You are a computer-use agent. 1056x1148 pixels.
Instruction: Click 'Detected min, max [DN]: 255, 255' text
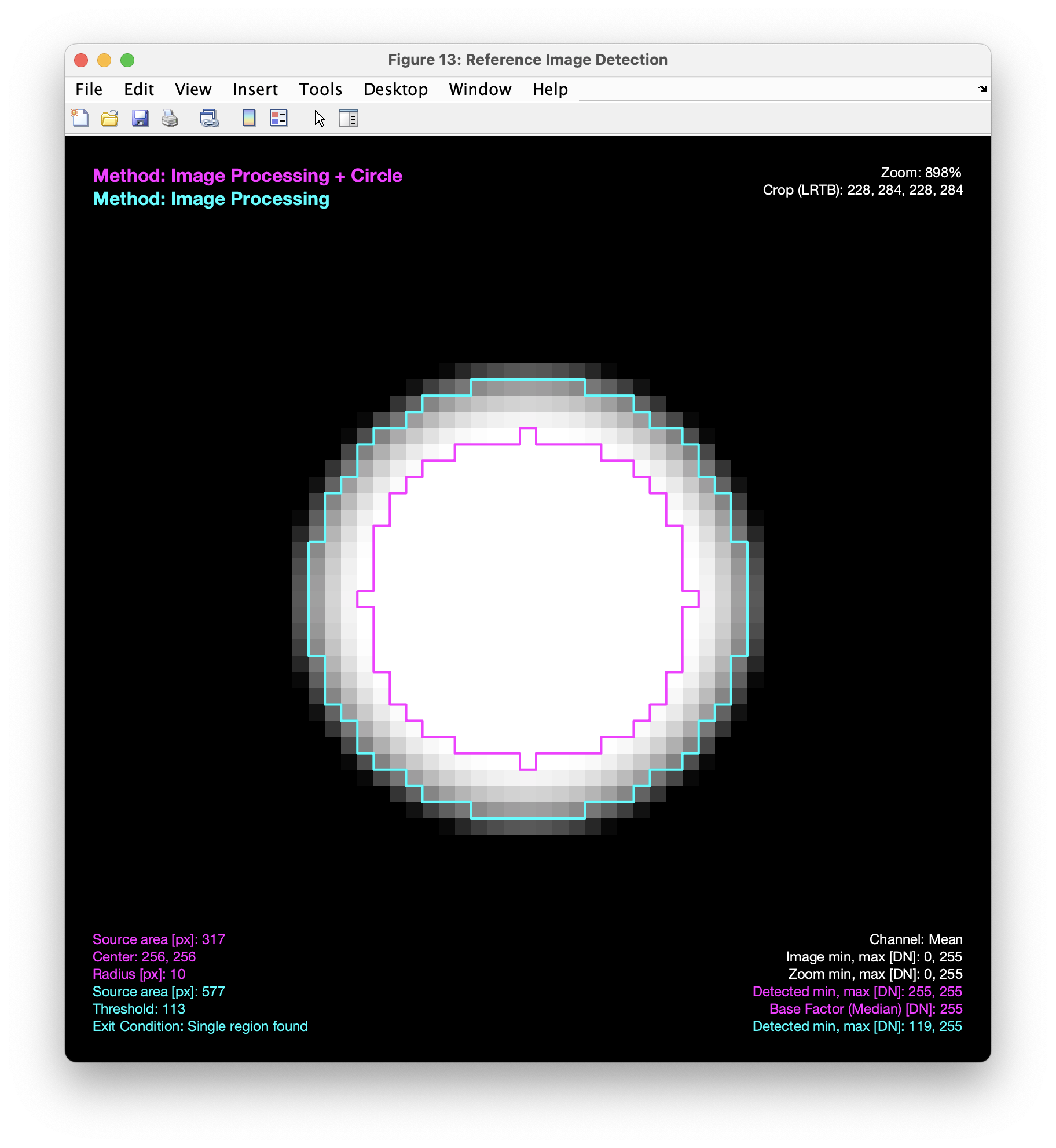pyautogui.click(x=857, y=992)
